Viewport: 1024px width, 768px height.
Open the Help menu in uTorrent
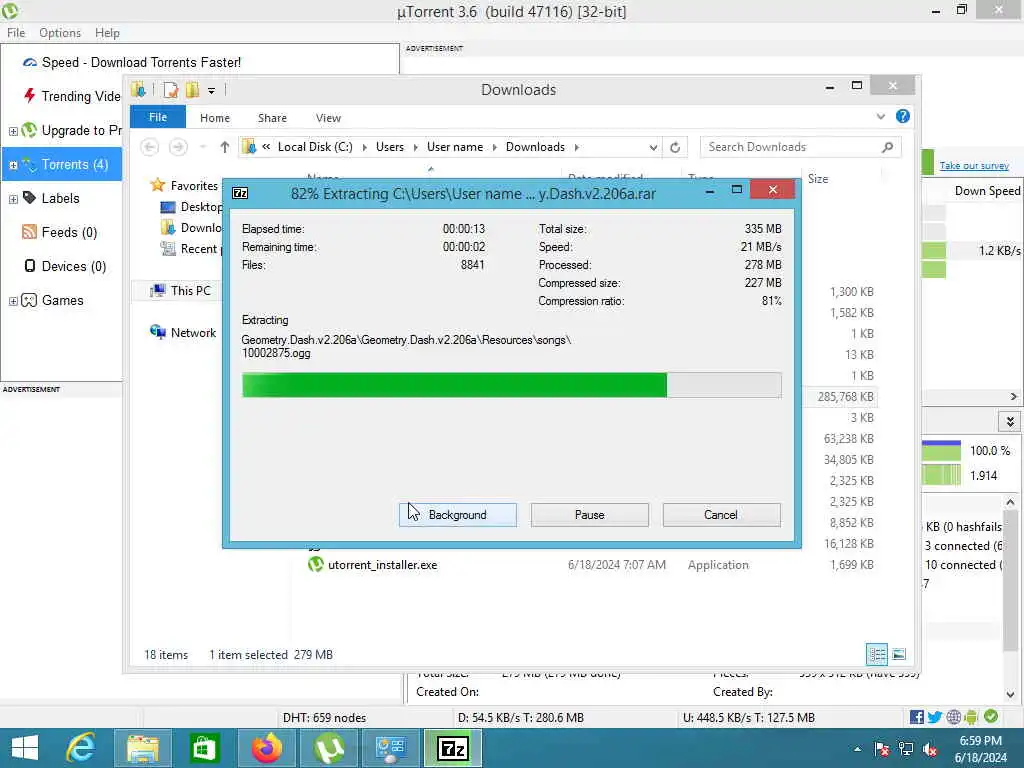[107, 33]
